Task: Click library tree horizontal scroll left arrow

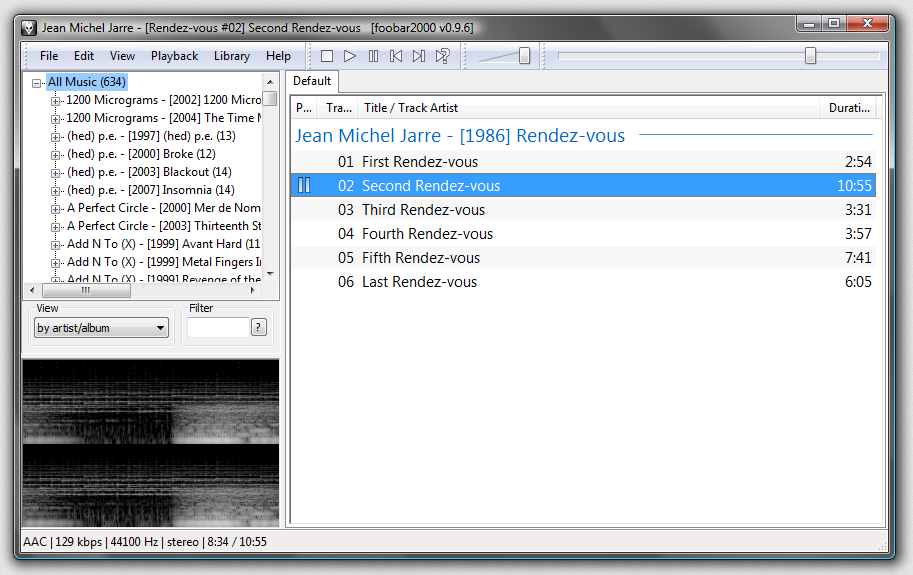Action: coord(32,290)
